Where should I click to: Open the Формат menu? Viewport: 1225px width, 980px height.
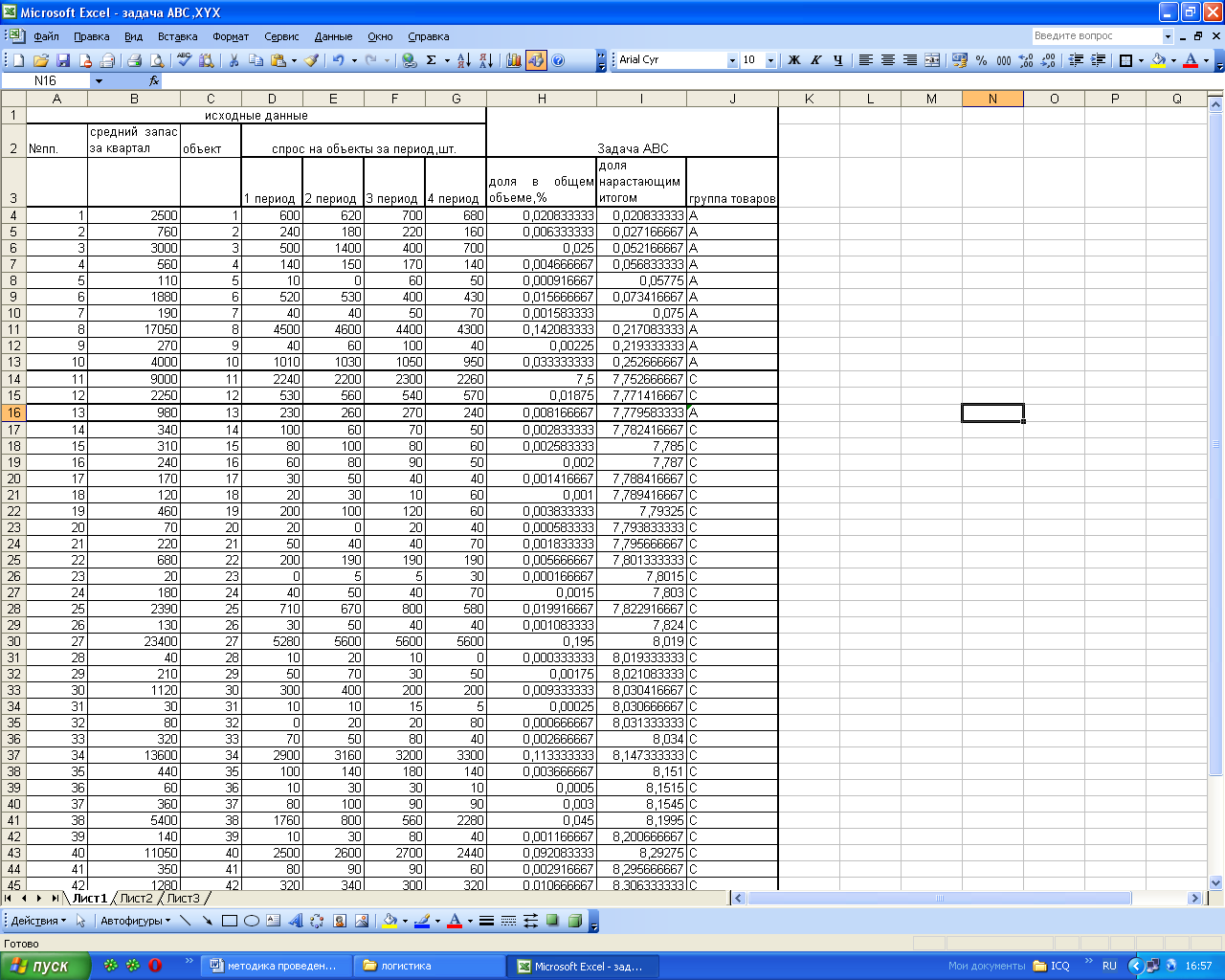coord(231,36)
